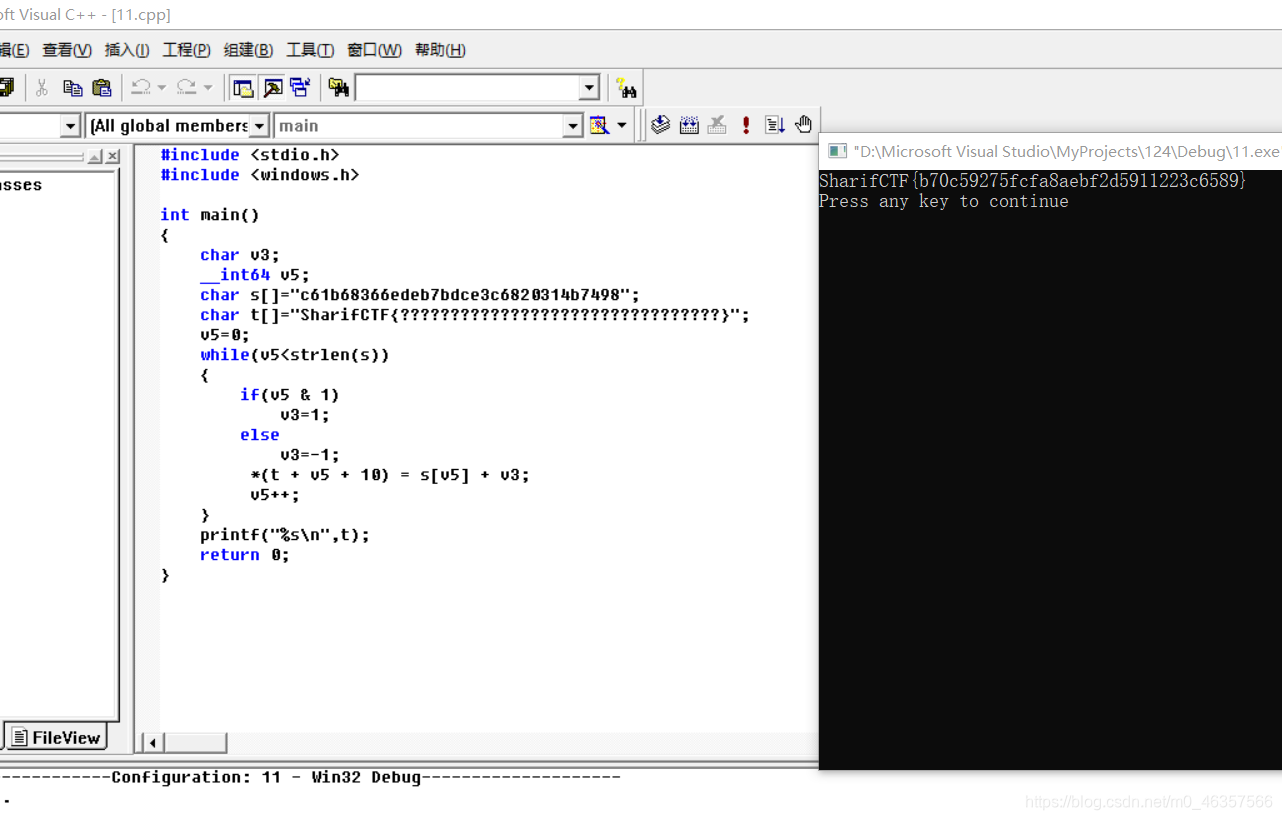Click the Find in Files binoculars icon
Screen dimensions: 1282x820
(x=339, y=88)
